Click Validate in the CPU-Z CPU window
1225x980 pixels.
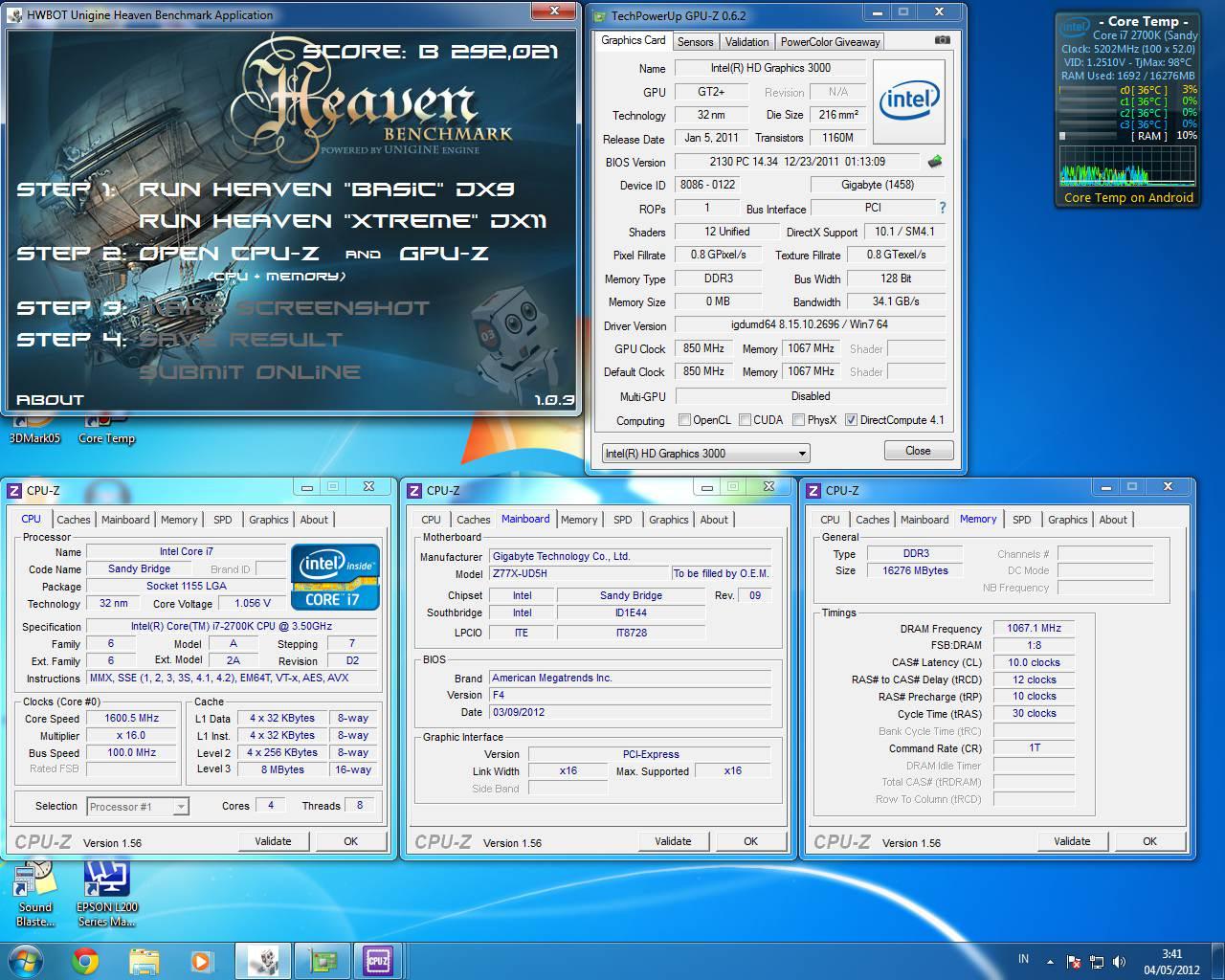click(273, 841)
